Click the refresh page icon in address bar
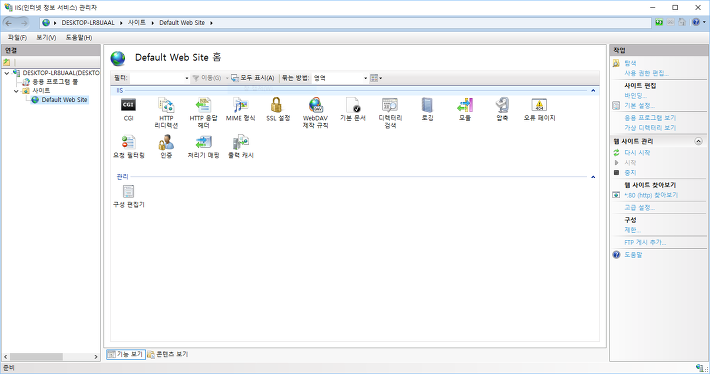Viewport: 710px width, 374px height. click(x=659, y=22)
